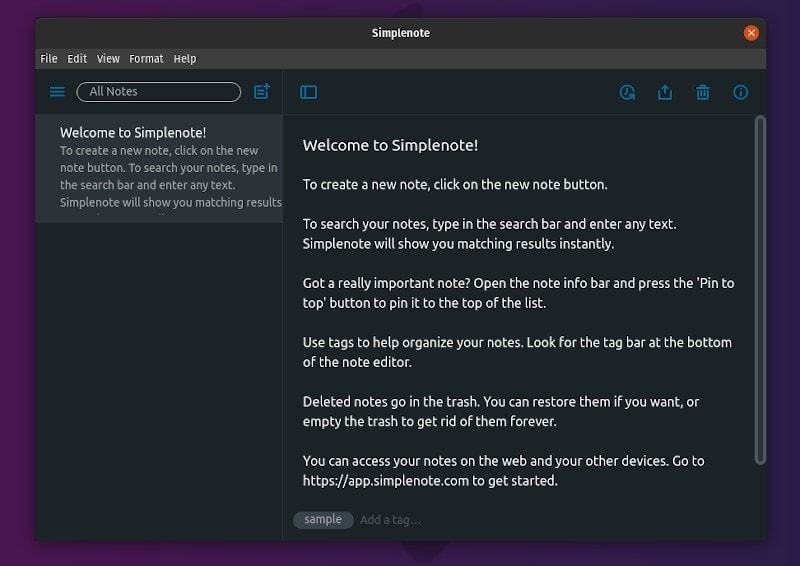The height and width of the screenshot is (566, 800).
Task: Show the note info panel
Action: pos(741,92)
